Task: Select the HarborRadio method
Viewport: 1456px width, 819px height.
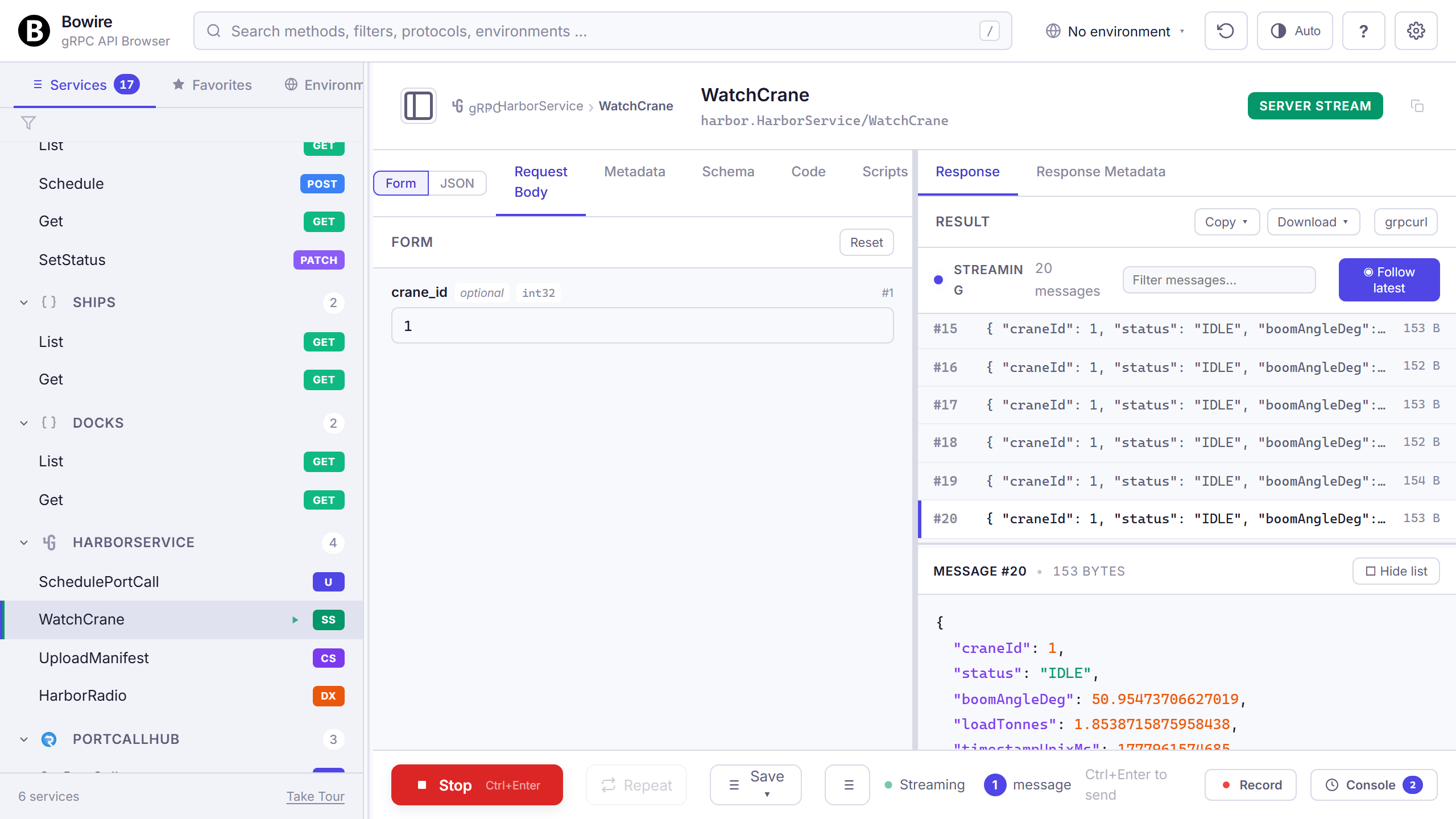Action: 182,696
